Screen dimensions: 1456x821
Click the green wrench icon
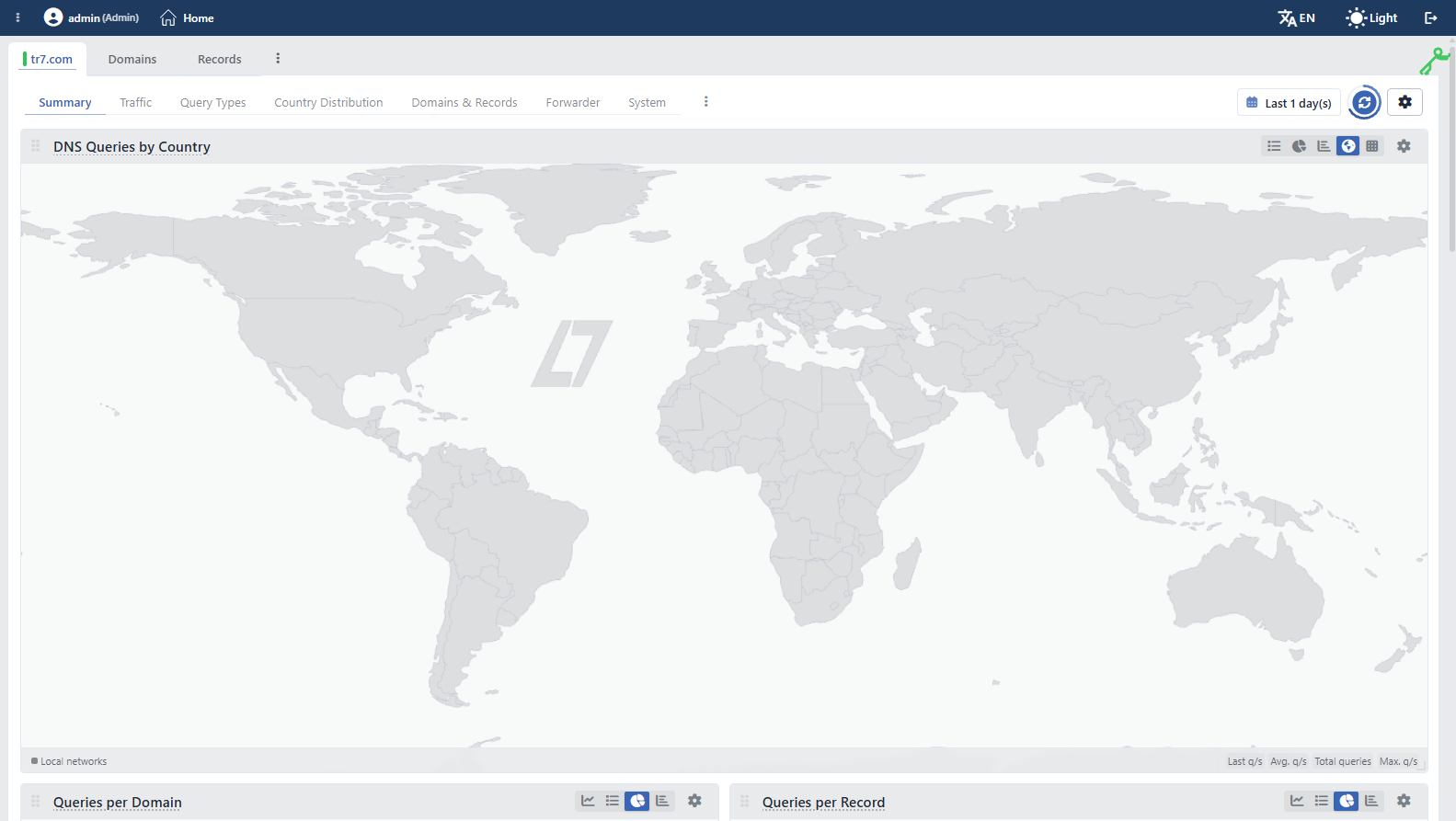pyautogui.click(x=1434, y=61)
